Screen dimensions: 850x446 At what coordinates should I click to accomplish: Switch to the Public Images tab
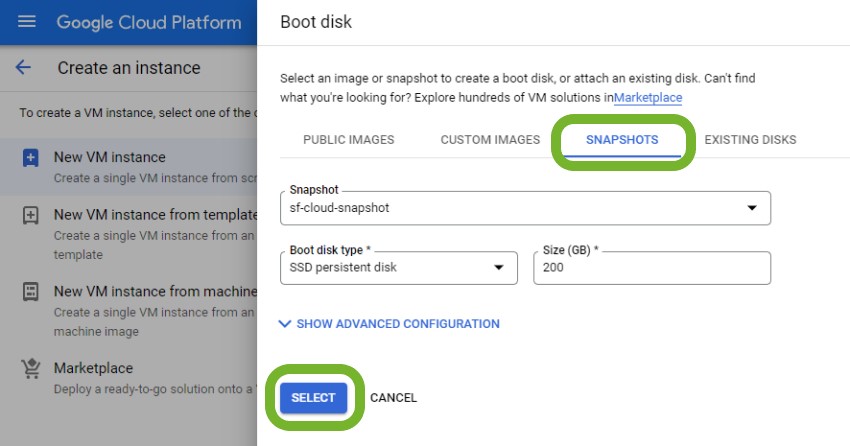(348, 140)
